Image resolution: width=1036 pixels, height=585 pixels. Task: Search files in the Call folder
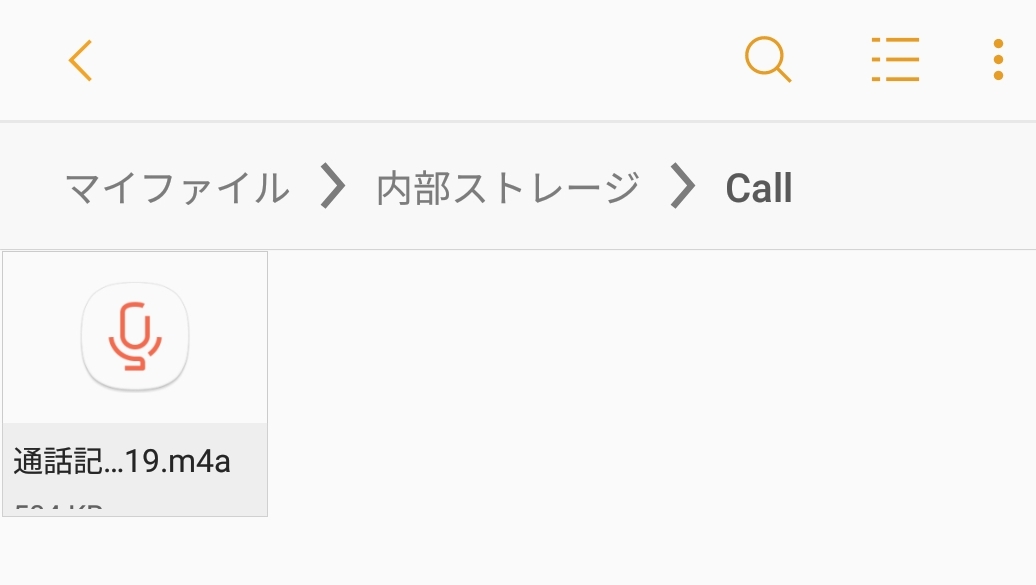click(x=768, y=59)
